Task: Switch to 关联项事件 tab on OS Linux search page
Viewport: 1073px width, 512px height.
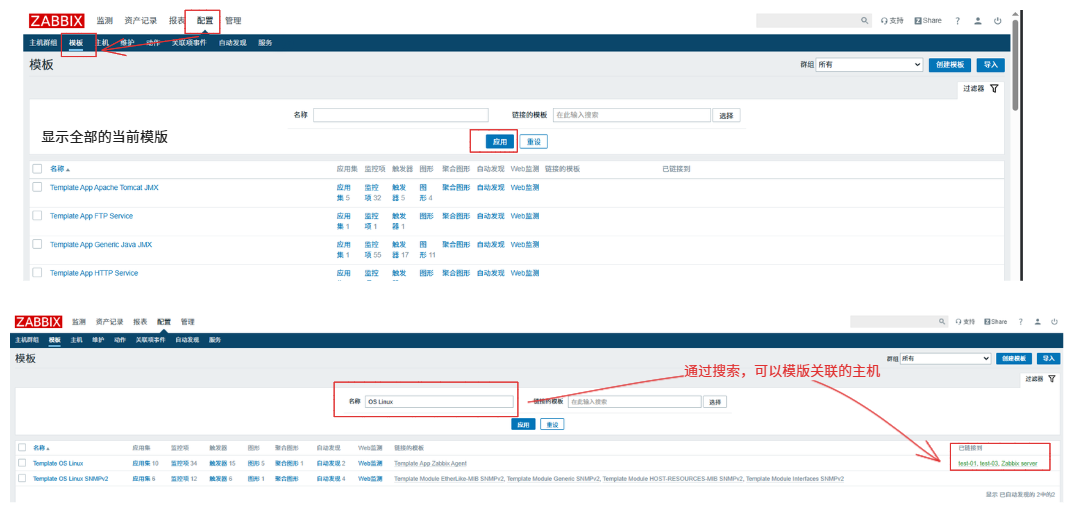Action: 151,340
